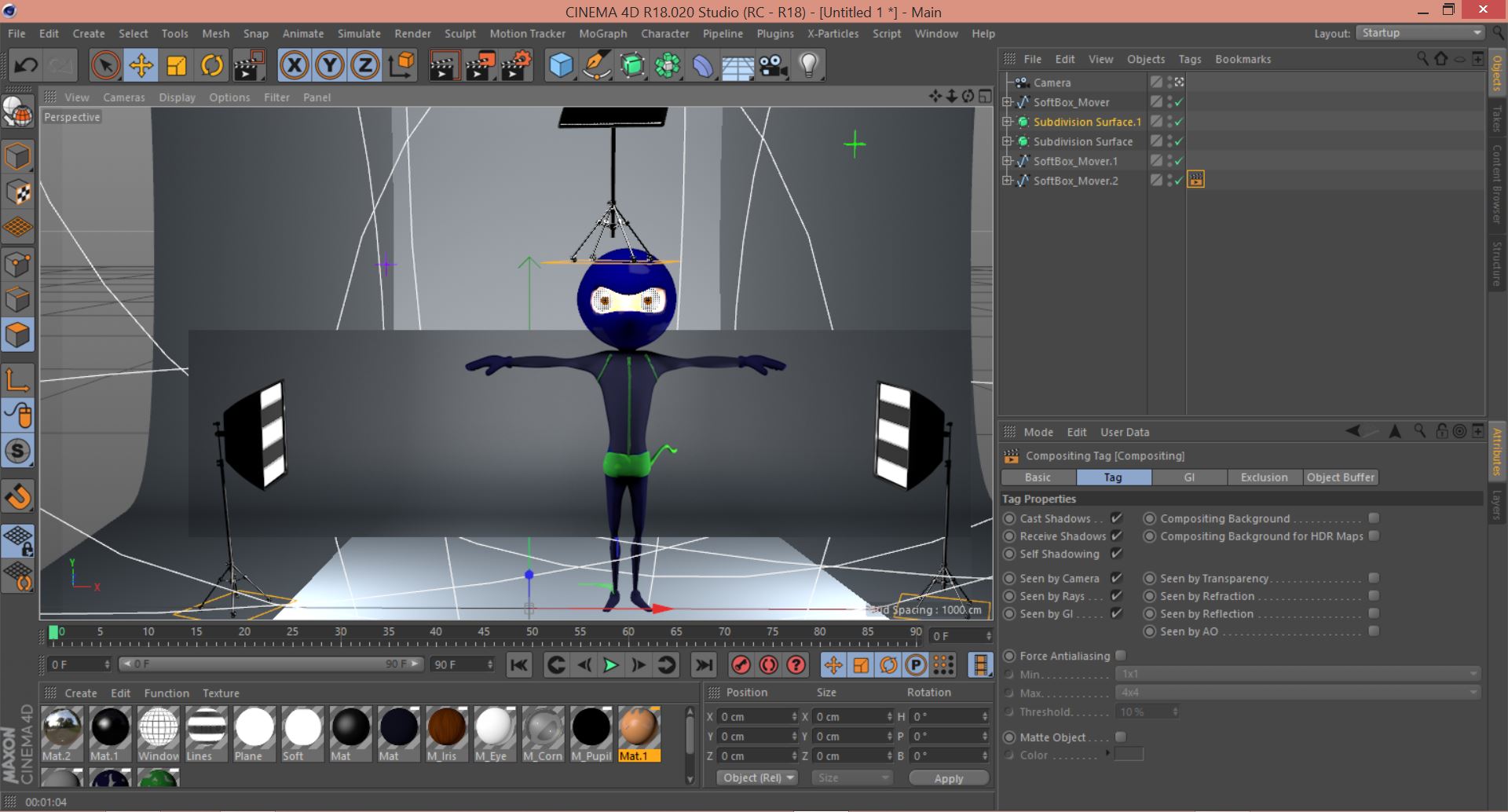Viewport: 1508px width, 812px height.
Task: Toggle the coordinate system icon
Action: click(401, 66)
